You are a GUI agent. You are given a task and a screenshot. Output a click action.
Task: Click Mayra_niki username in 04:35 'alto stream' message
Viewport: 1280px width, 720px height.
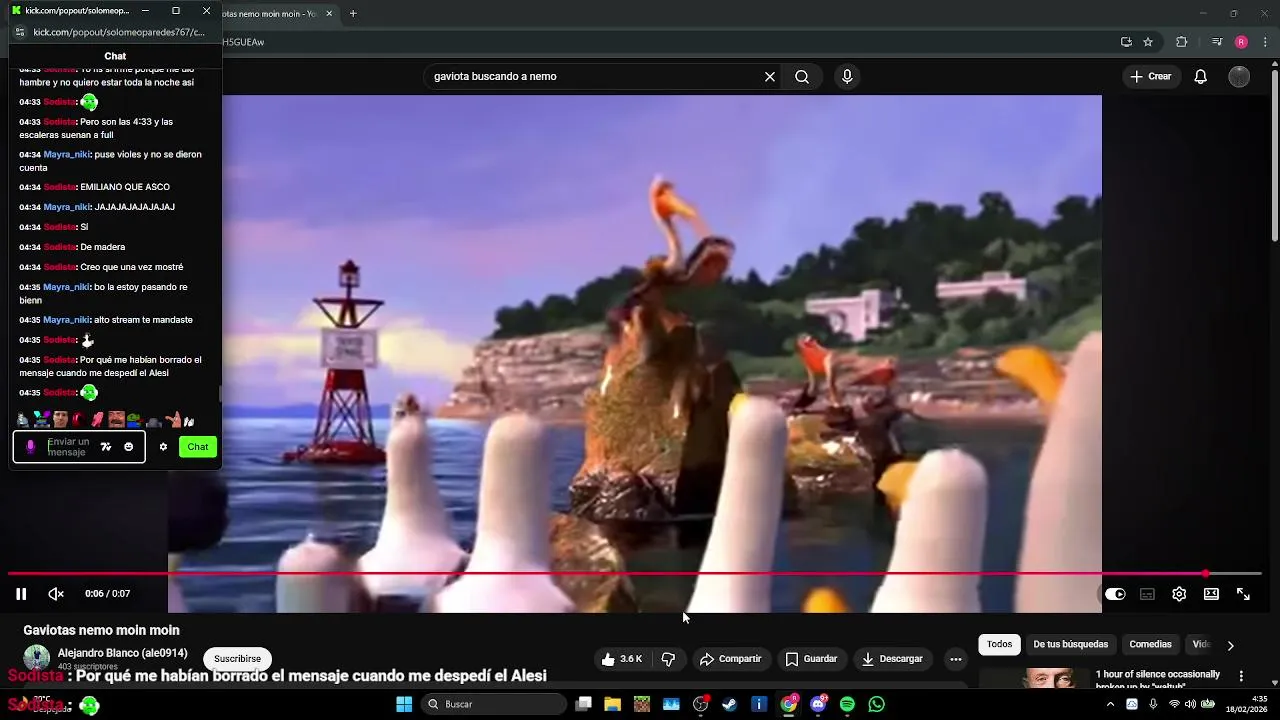[x=66, y=320]
